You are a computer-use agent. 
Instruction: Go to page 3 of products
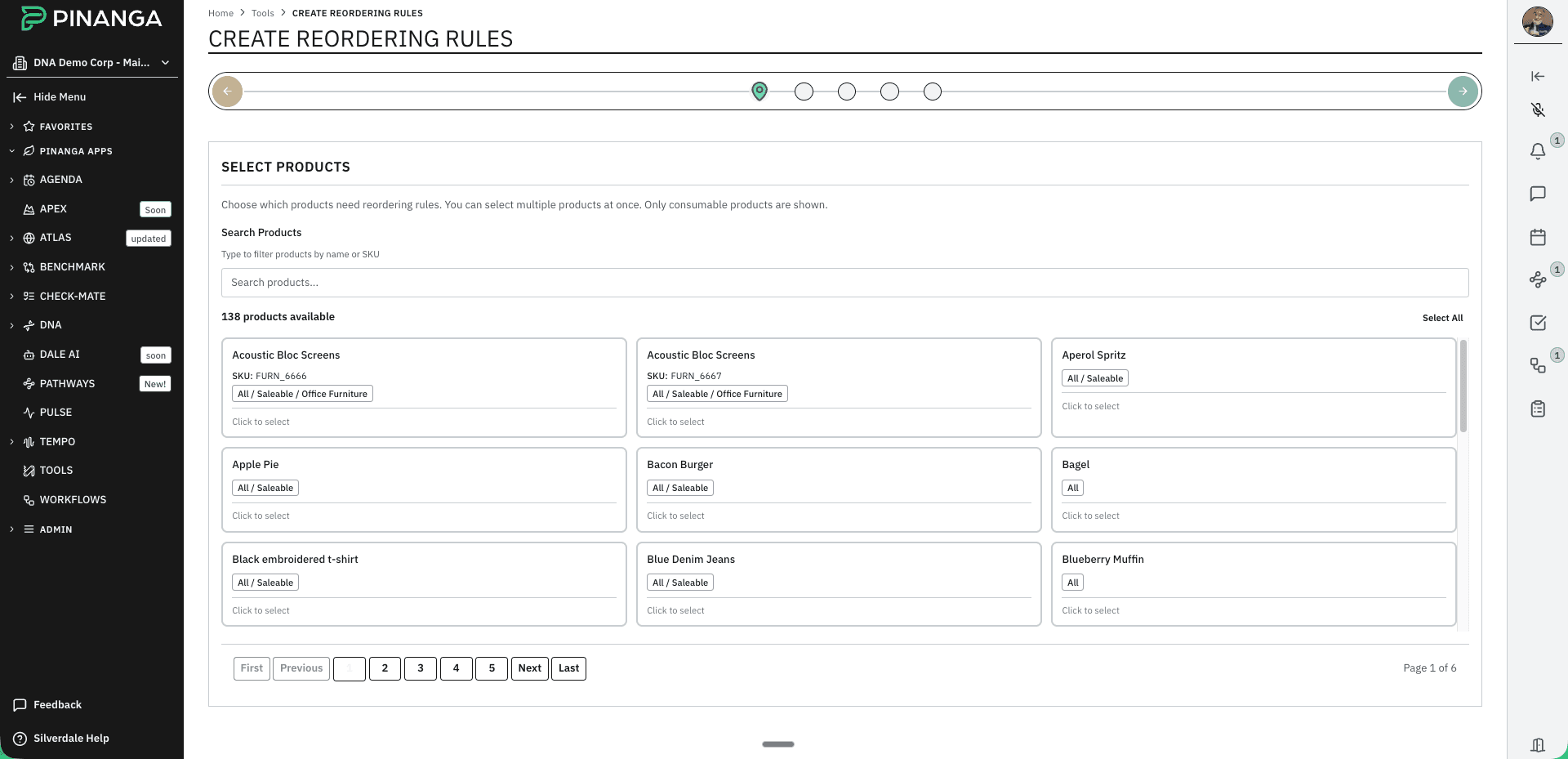pos(421,668)
